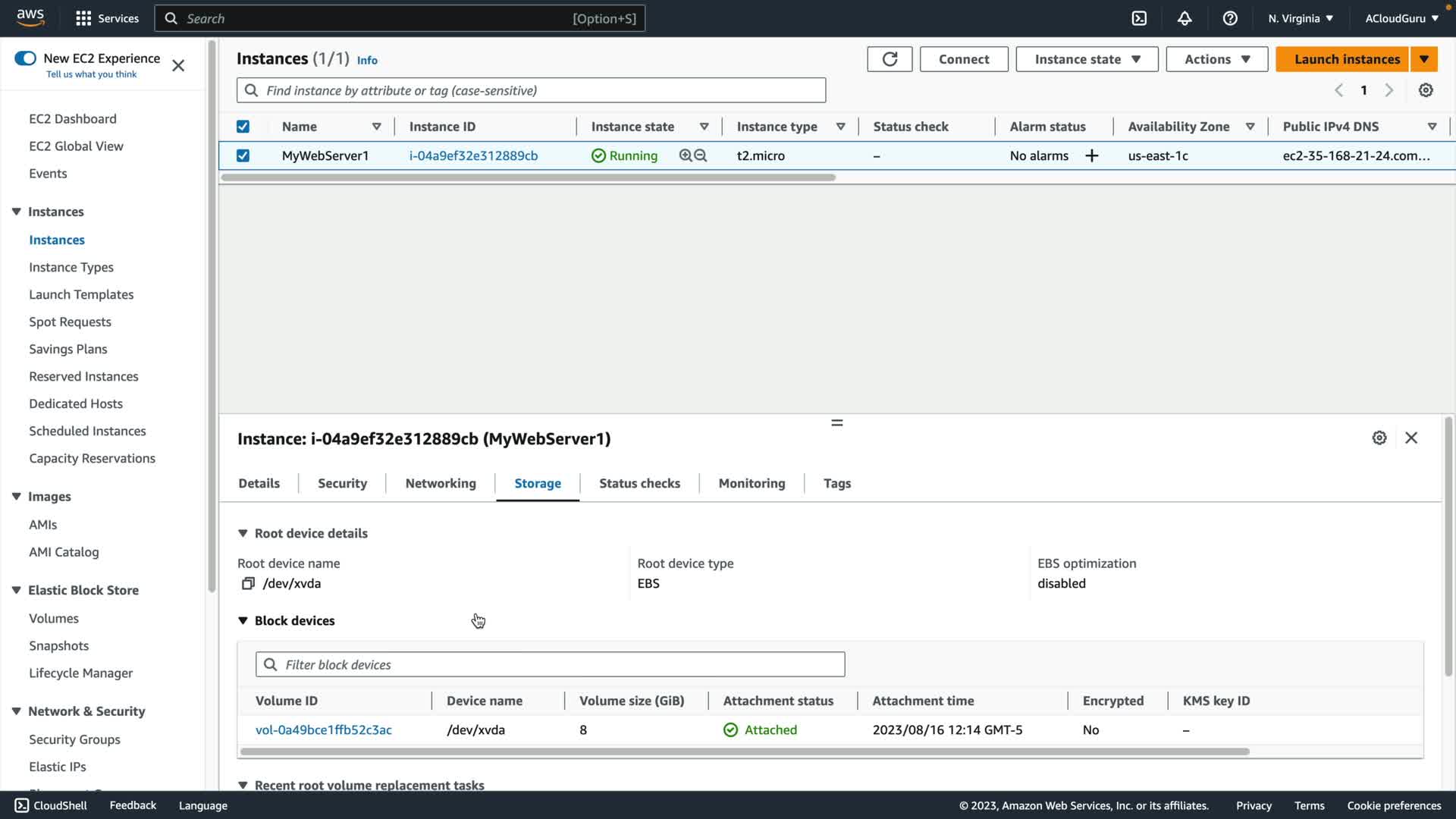Open the Status checks tab
The image size is (1456, 819).
[x=639, y=484]
